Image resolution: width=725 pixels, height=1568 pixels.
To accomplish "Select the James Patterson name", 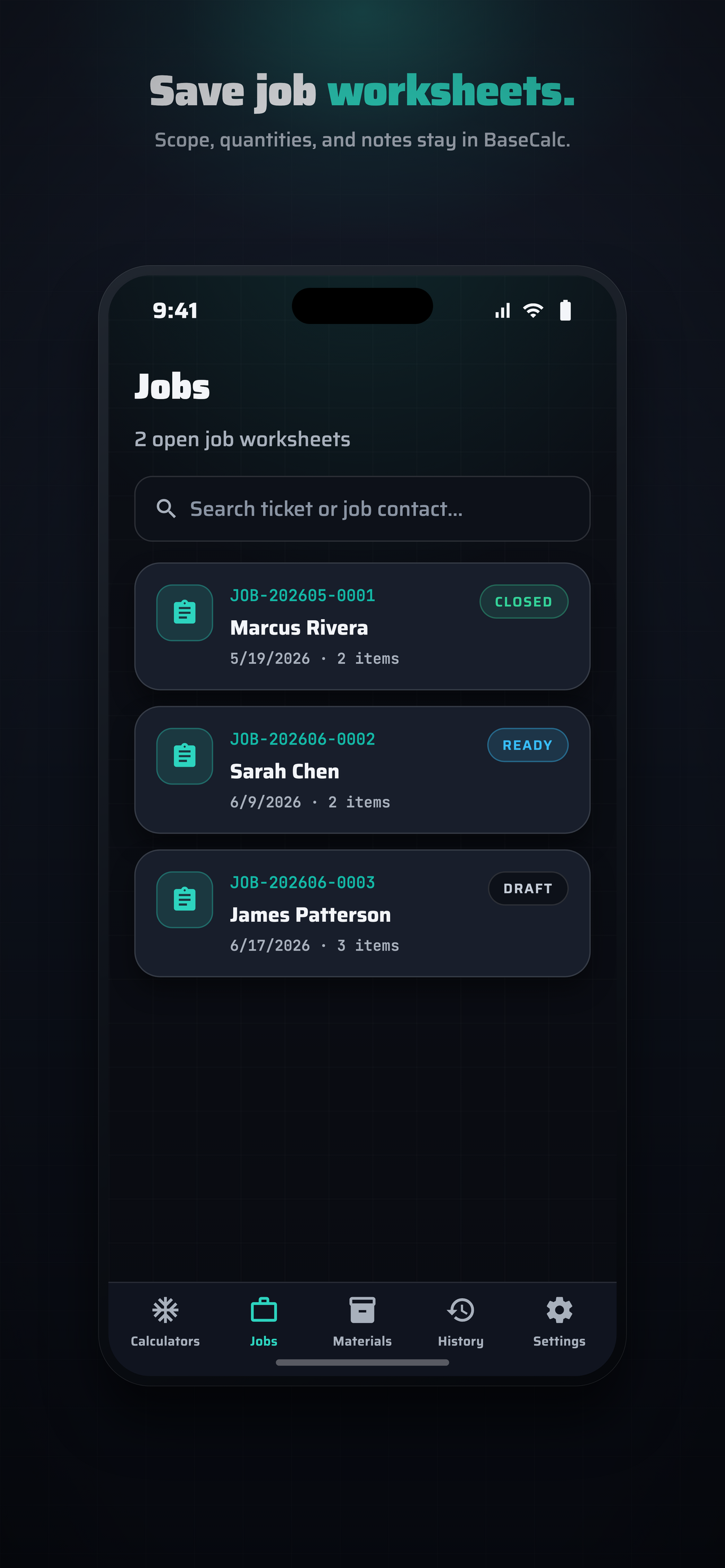I will click(x=311, y=915).
